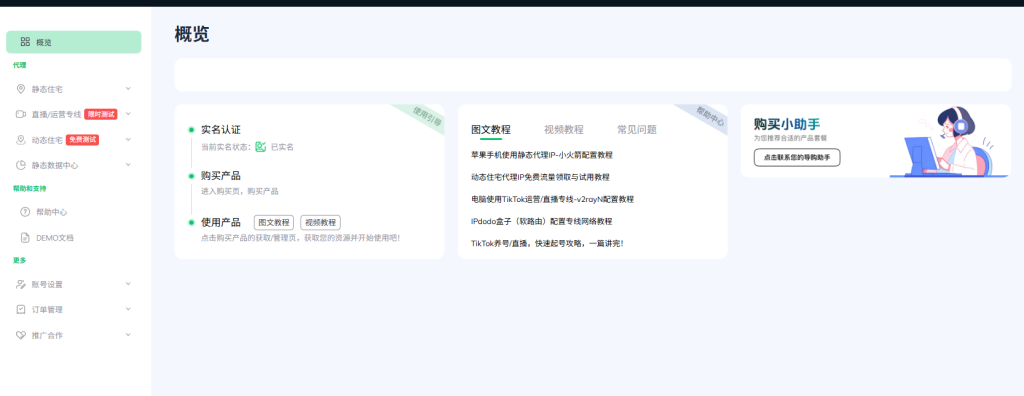Open IPdodo盒子（软路由）配置专线网络教程 article
Image resolution: width=1024 pixels, height=396 pixels.
[541, 222]
